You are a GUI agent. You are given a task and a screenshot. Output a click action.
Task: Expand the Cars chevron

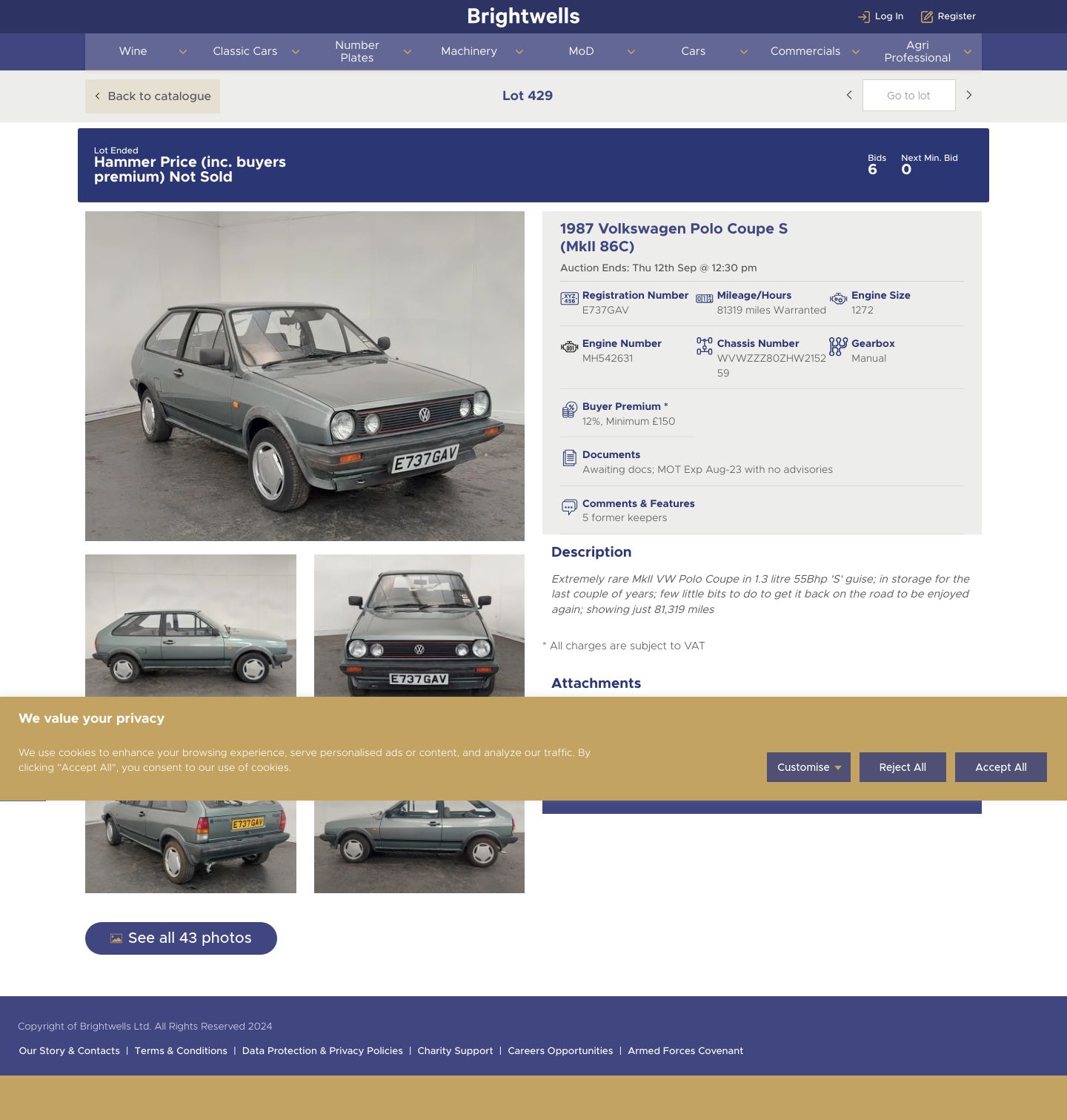pos(743,52)
